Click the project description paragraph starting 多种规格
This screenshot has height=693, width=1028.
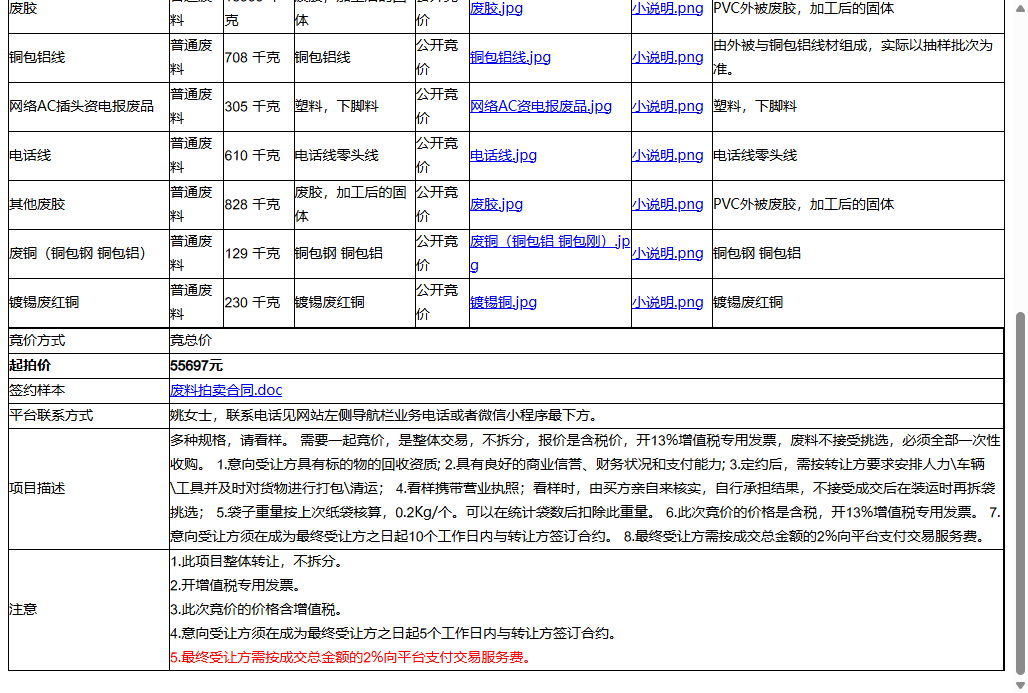point(585,488)
